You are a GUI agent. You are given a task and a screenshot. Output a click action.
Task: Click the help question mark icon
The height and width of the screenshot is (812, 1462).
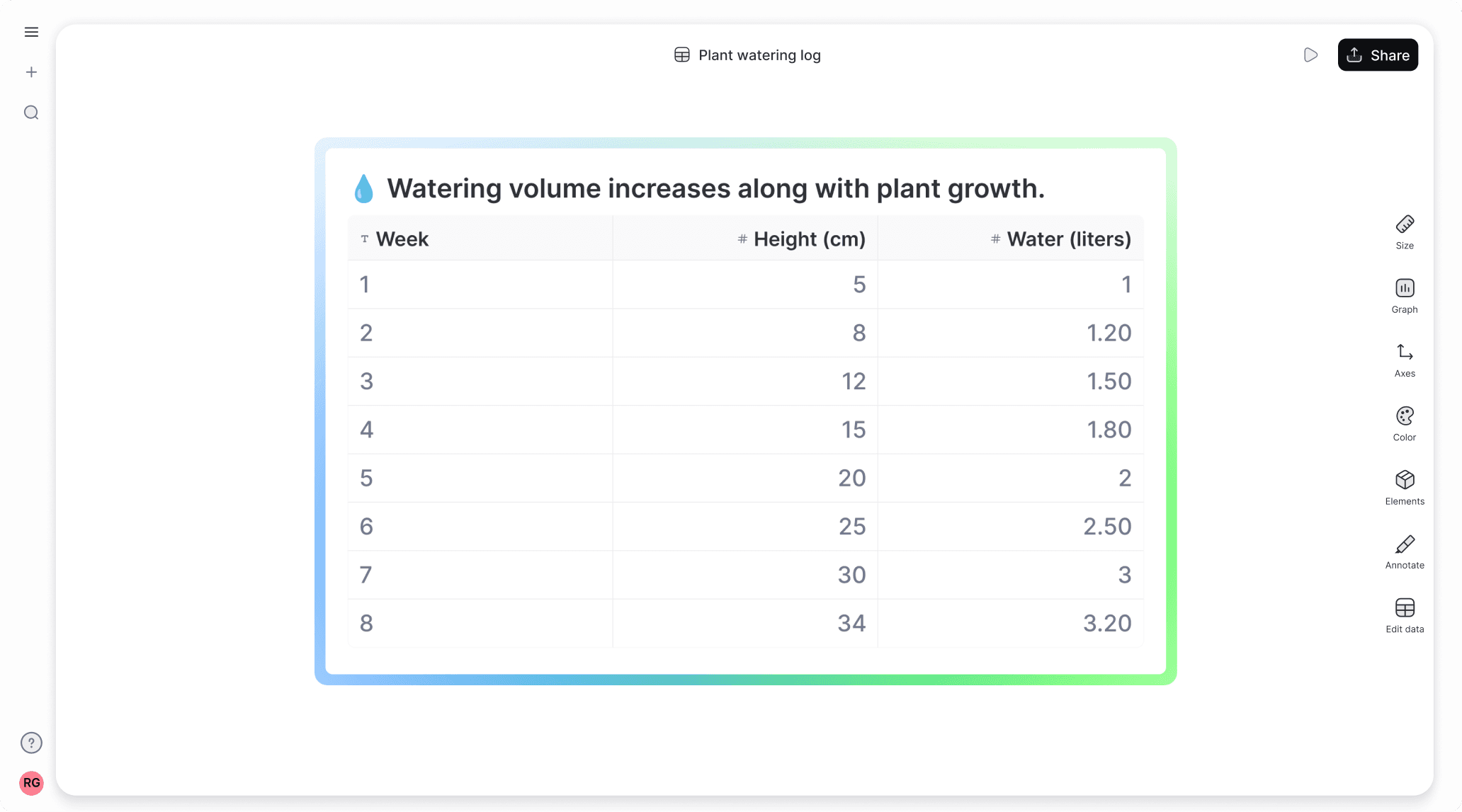point(31,743)
